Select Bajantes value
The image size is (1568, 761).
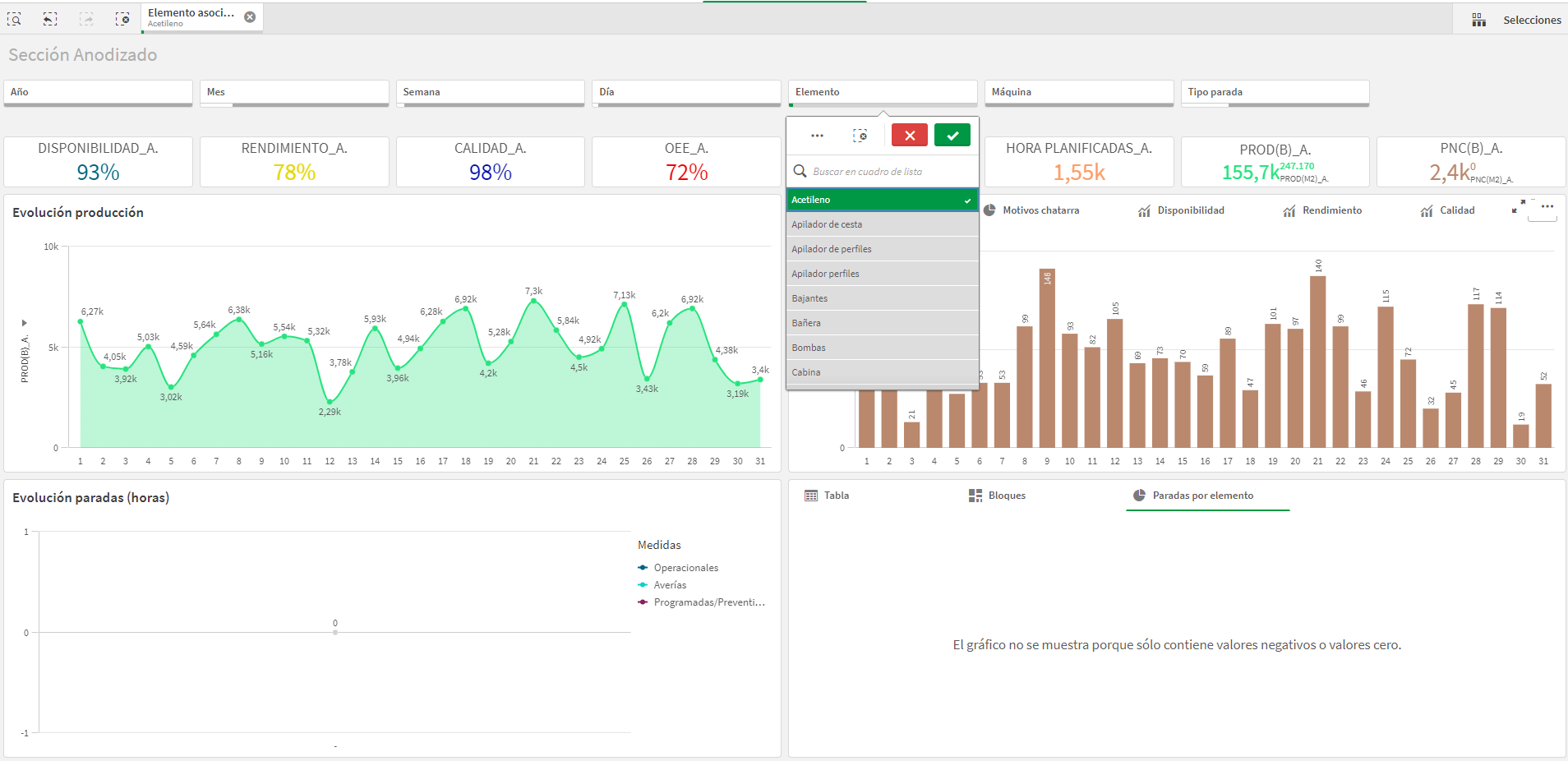pos(883,298)
